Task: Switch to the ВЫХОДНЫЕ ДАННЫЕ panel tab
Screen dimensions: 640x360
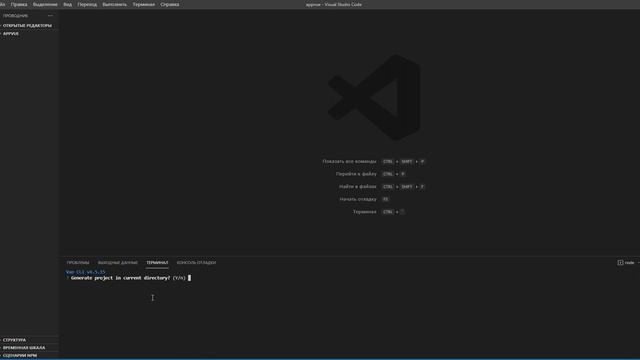Action: [118, 262]
